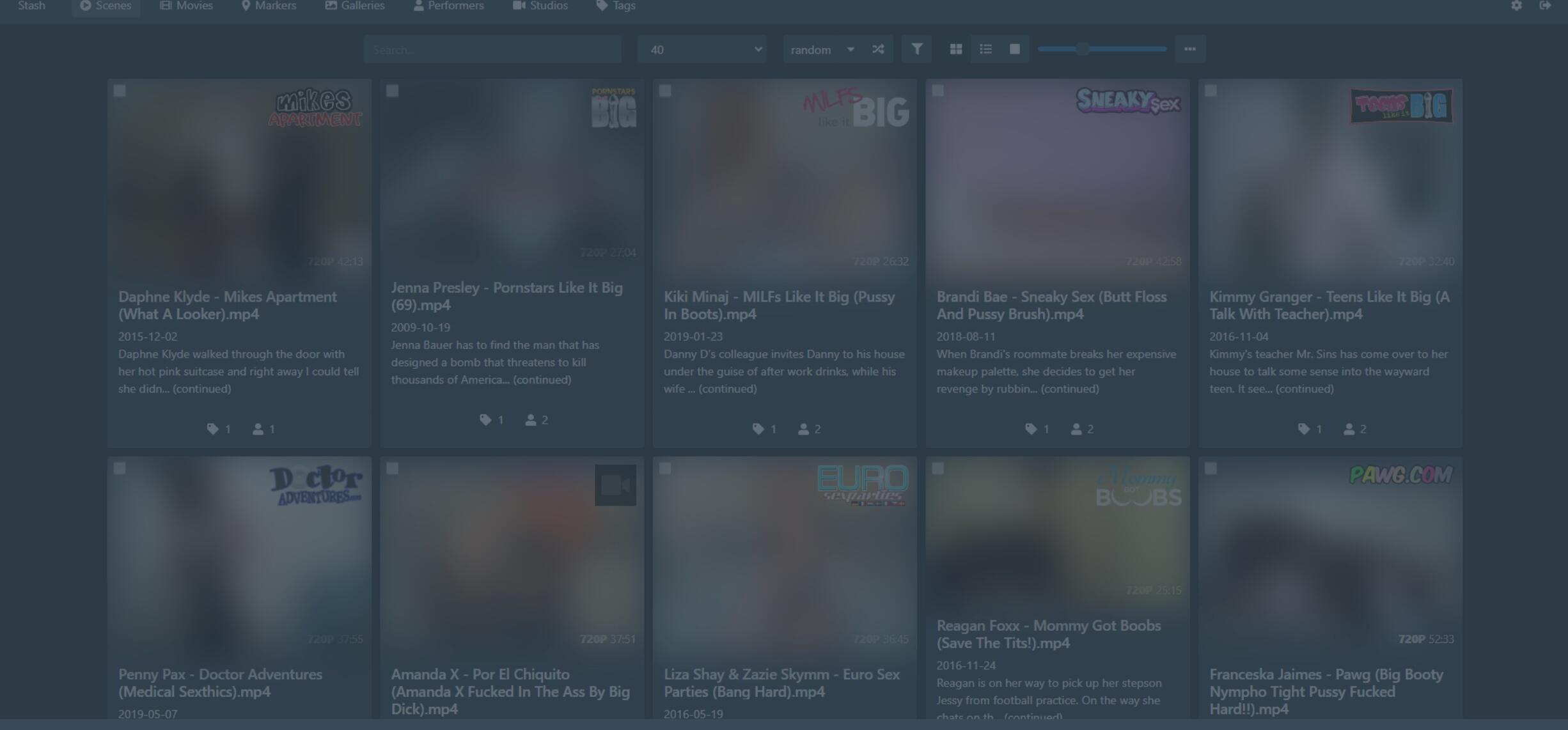Viewport: 1568px width, 730px height.
Task: Click the date 2009-10-19
Action: [421, 327]
